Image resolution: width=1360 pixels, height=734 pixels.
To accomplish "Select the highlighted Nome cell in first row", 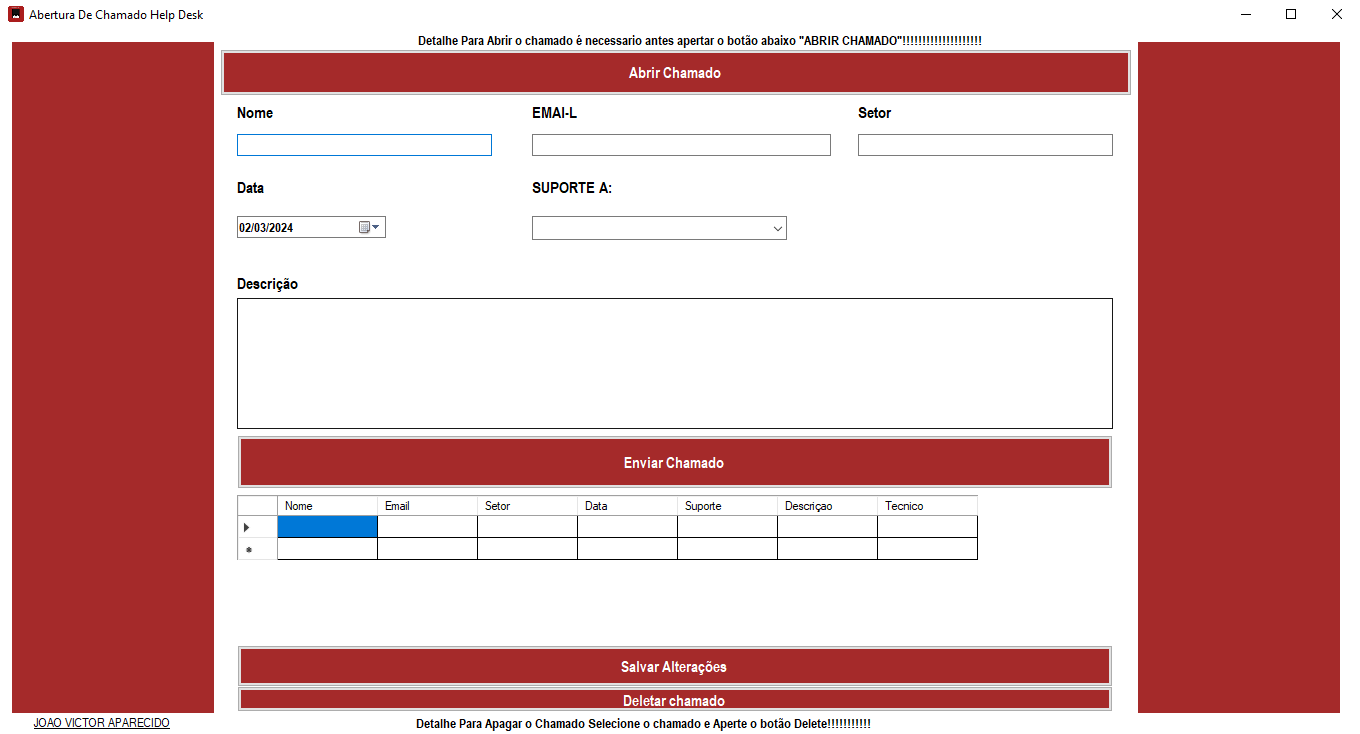I will [x=327, y=527].
